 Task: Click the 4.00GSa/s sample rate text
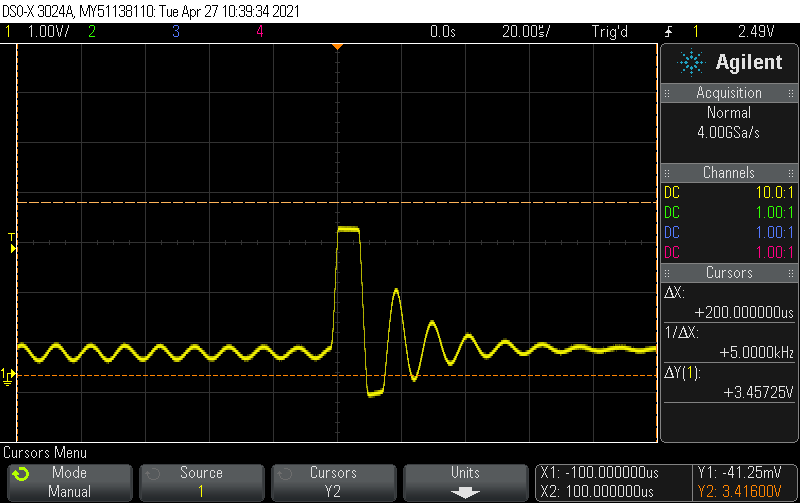coord(729,133)
